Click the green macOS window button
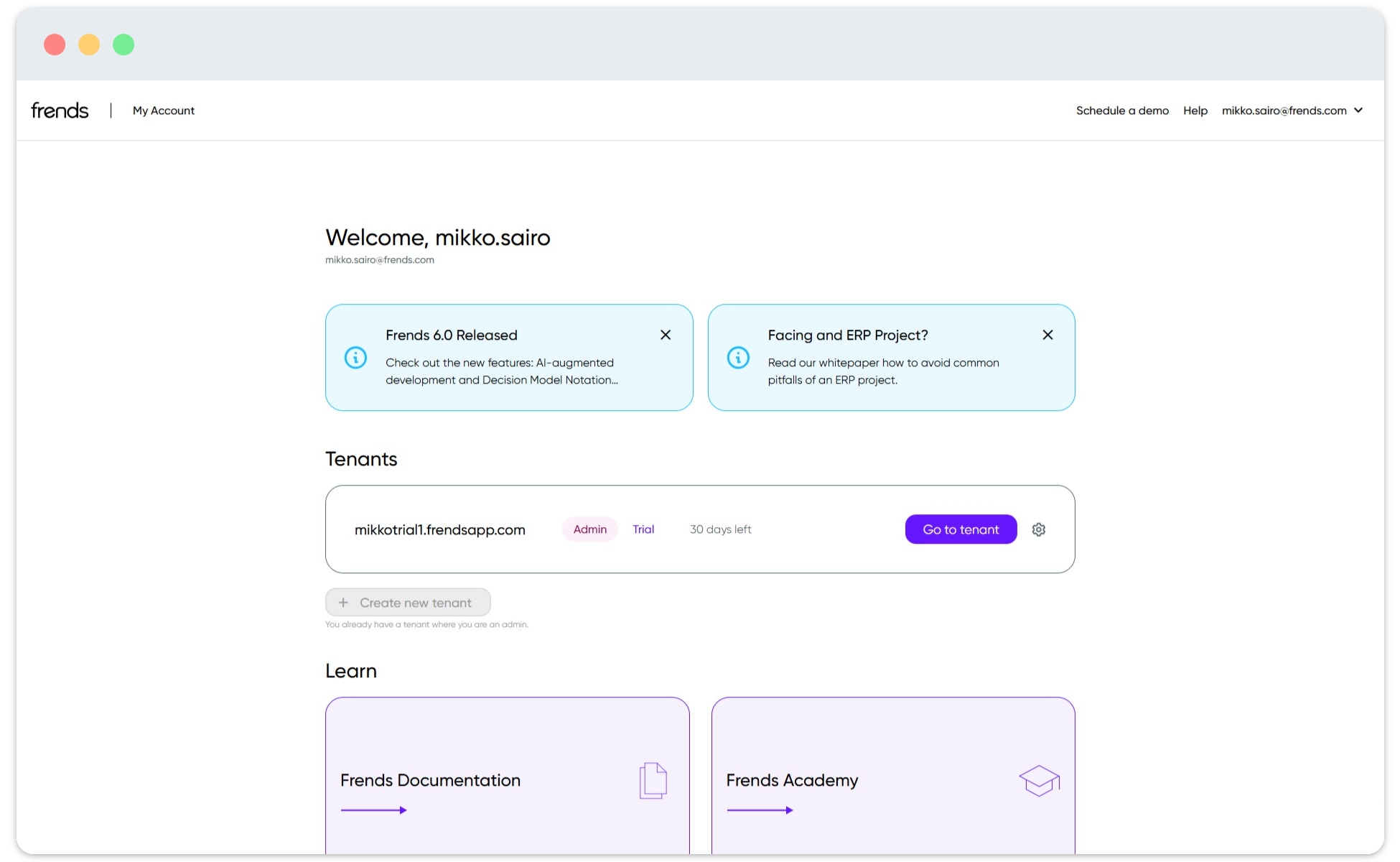 point(123,44)
